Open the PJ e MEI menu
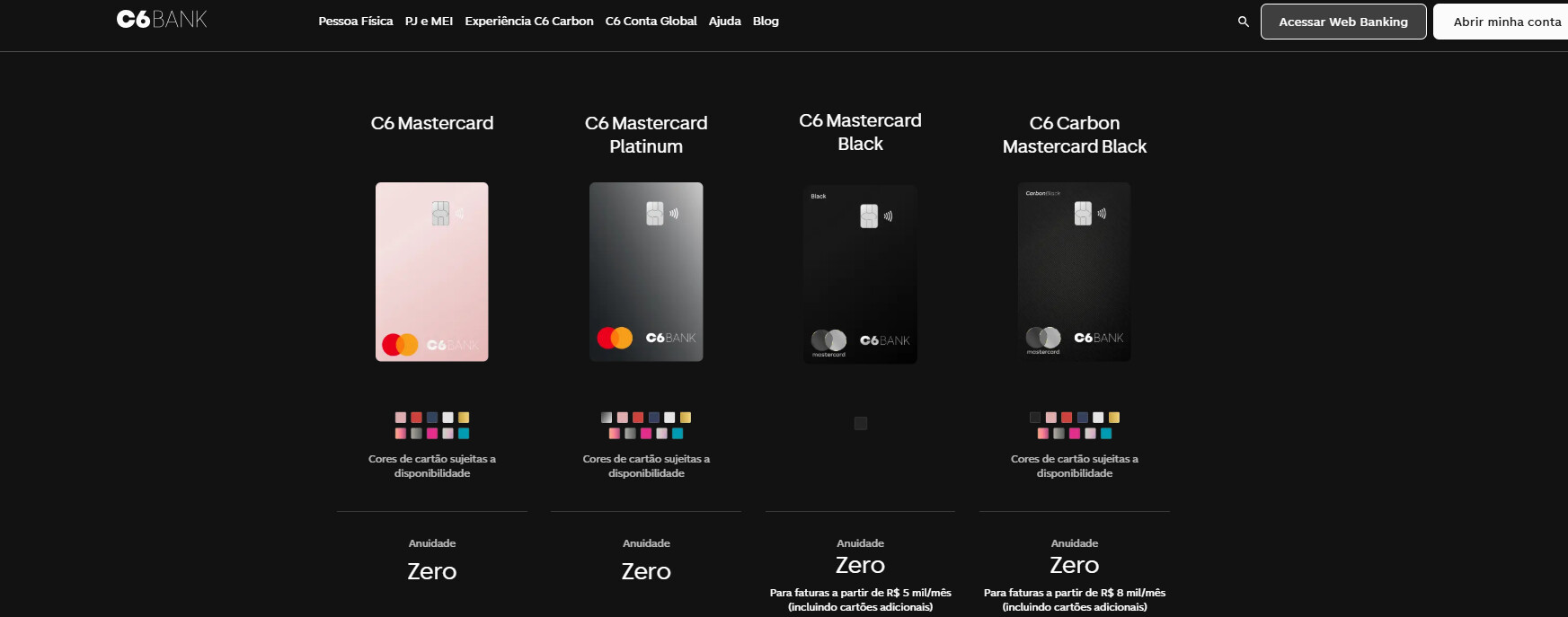Image resolution: width=1568 pixels, height=617 pixels. [429, 21]
